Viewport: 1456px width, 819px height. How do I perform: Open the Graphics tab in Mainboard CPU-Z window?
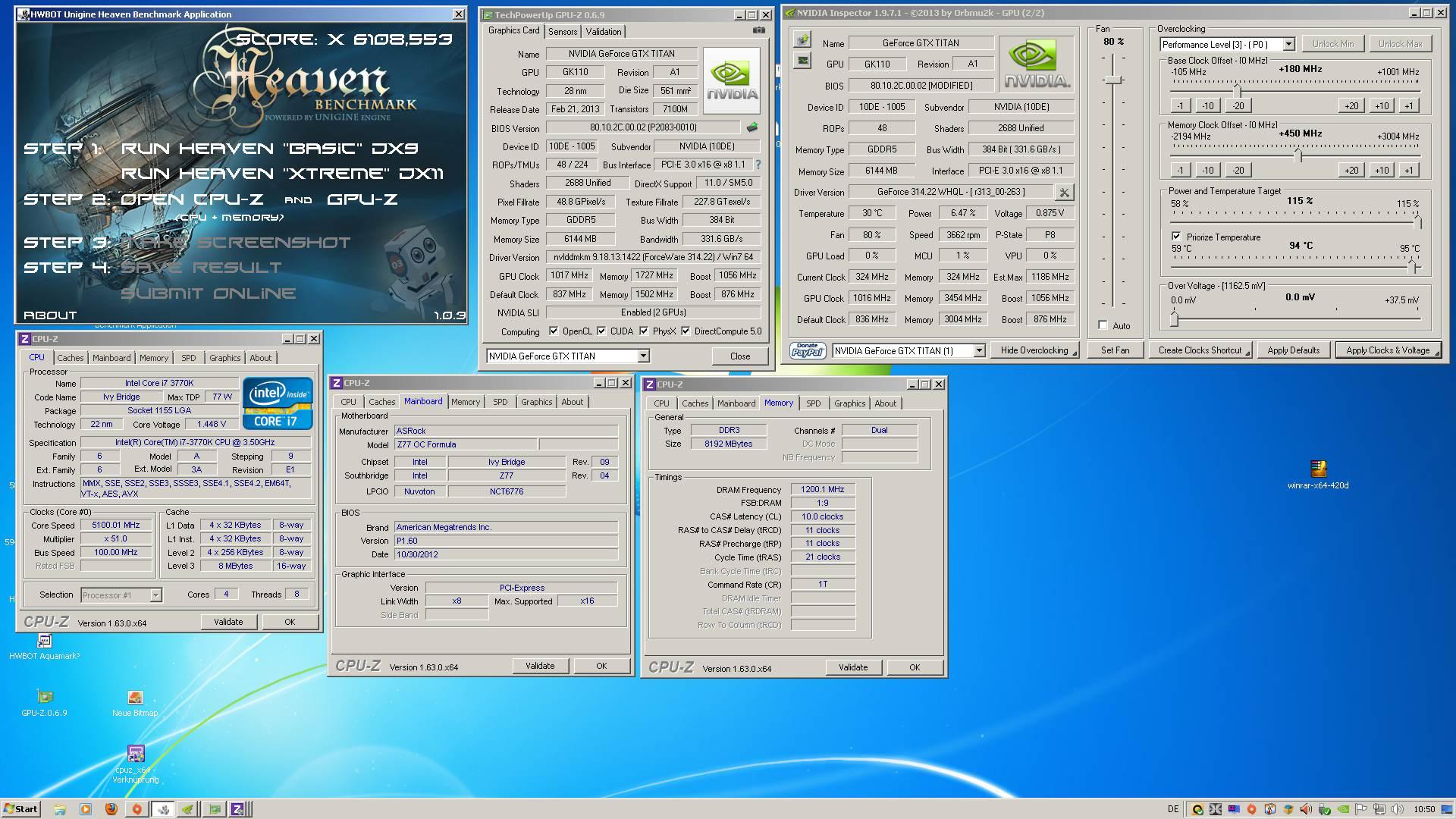click(536, 402)
